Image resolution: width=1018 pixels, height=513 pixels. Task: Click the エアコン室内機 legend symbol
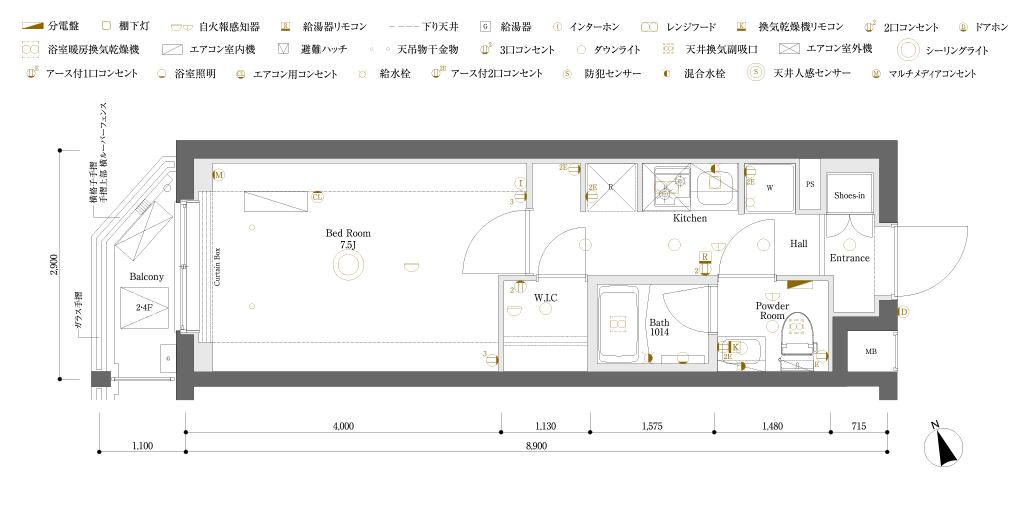coord(172,49)
